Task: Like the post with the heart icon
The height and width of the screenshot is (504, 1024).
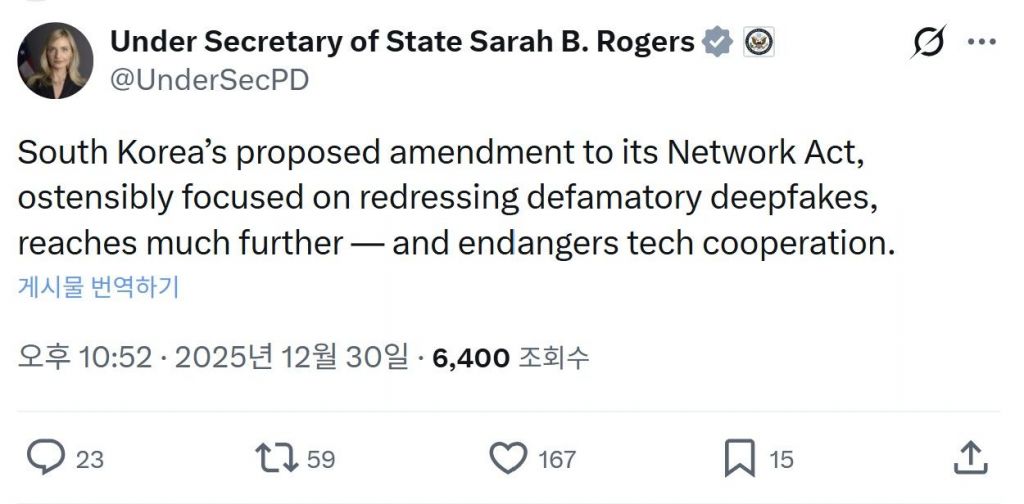Action: [508, 459]
